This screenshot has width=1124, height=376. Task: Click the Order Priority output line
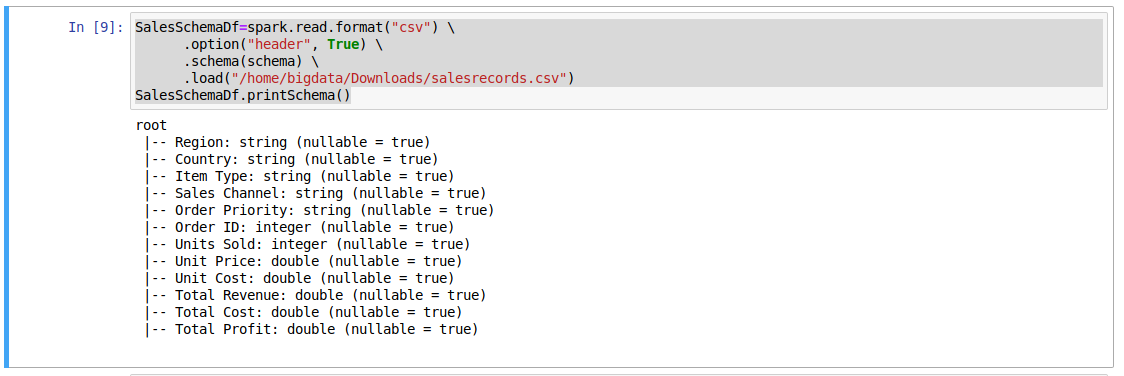point(319,211)
